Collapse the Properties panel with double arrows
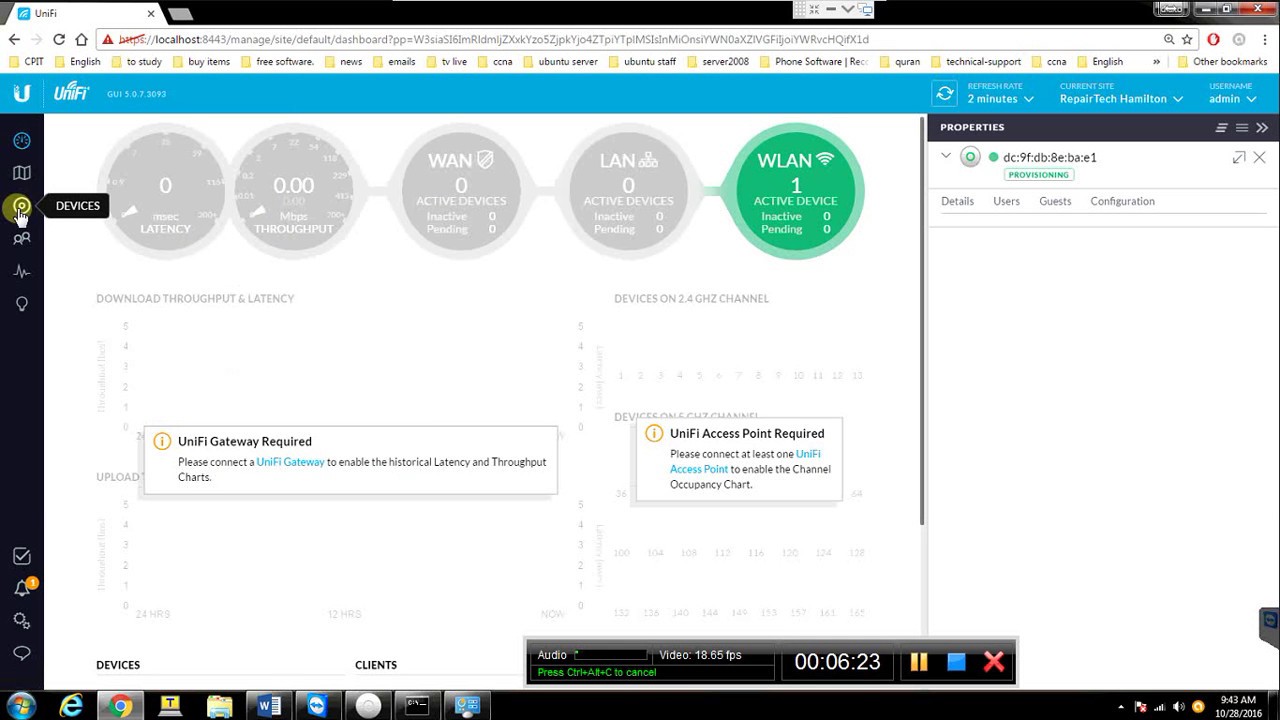Viewport: 1280px width, 720px height. pos(1262,128)
